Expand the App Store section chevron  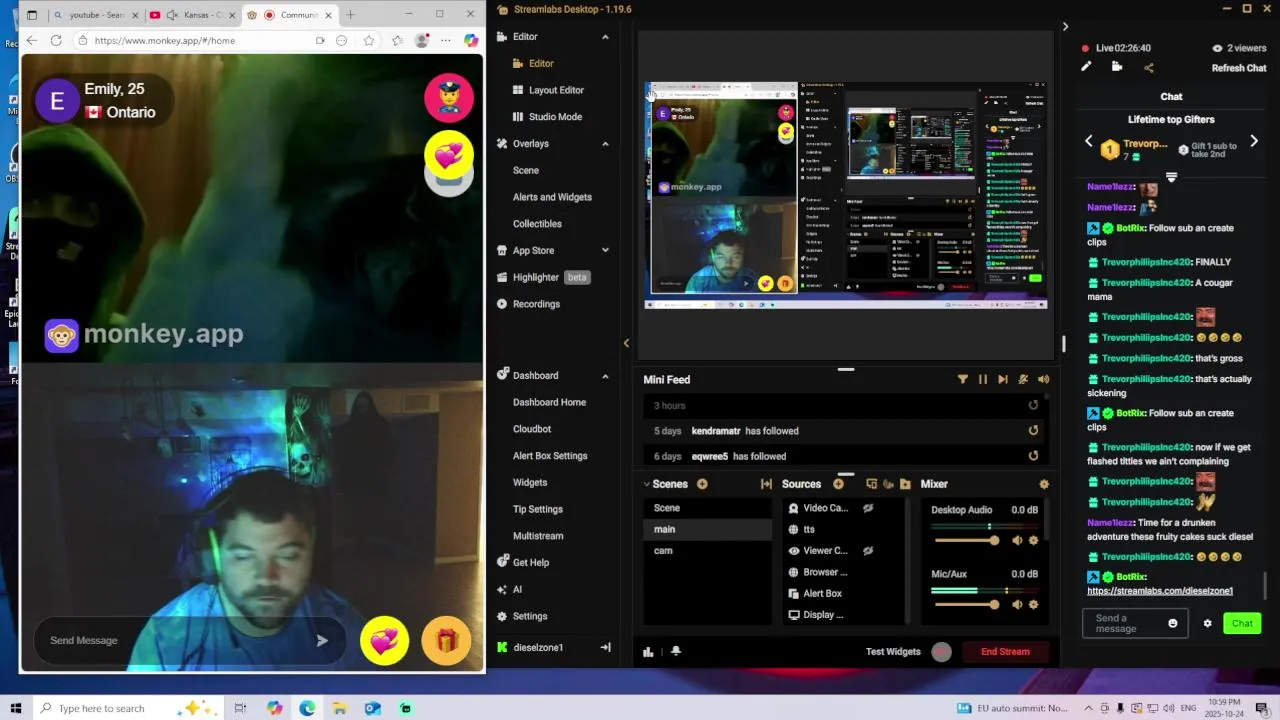[605, 250]
